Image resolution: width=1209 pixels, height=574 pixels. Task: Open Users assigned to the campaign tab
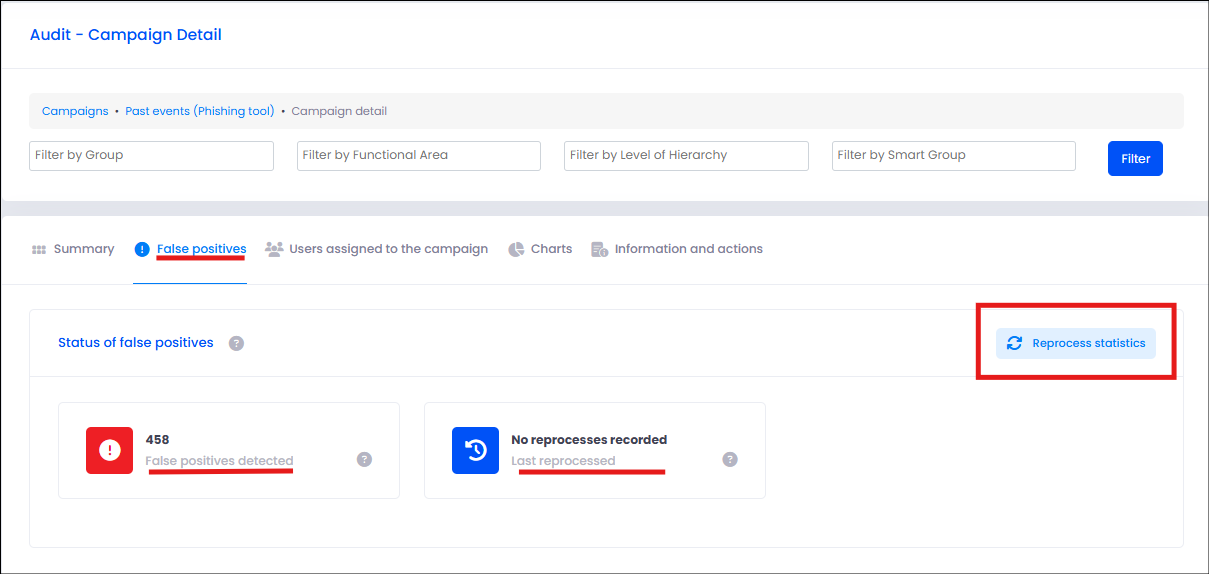pos(377,249)
